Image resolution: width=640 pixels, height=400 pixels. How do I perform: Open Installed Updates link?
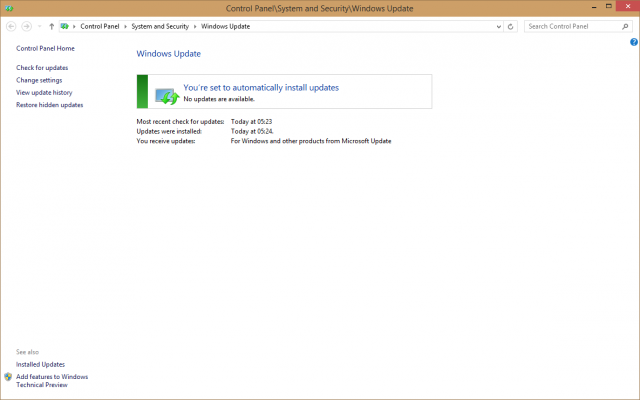tap(40, 364)
